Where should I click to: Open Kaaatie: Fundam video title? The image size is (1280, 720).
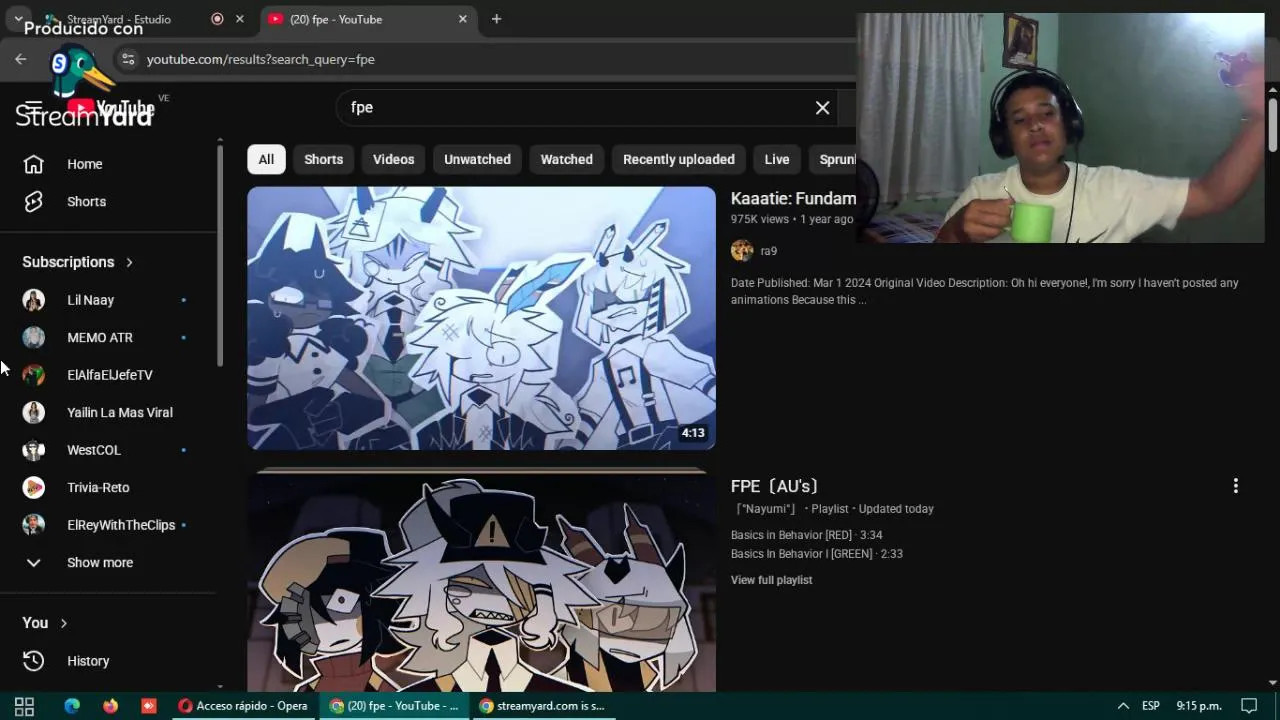coord(793,199)
